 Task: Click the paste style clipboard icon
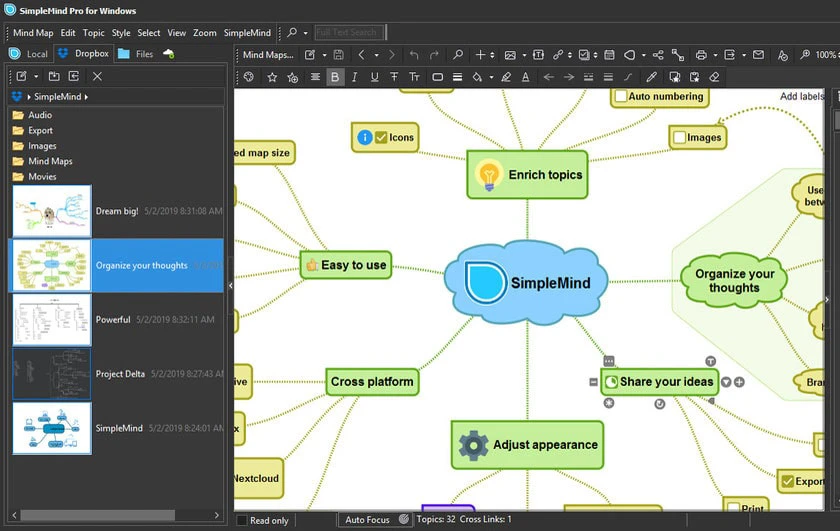694,77
